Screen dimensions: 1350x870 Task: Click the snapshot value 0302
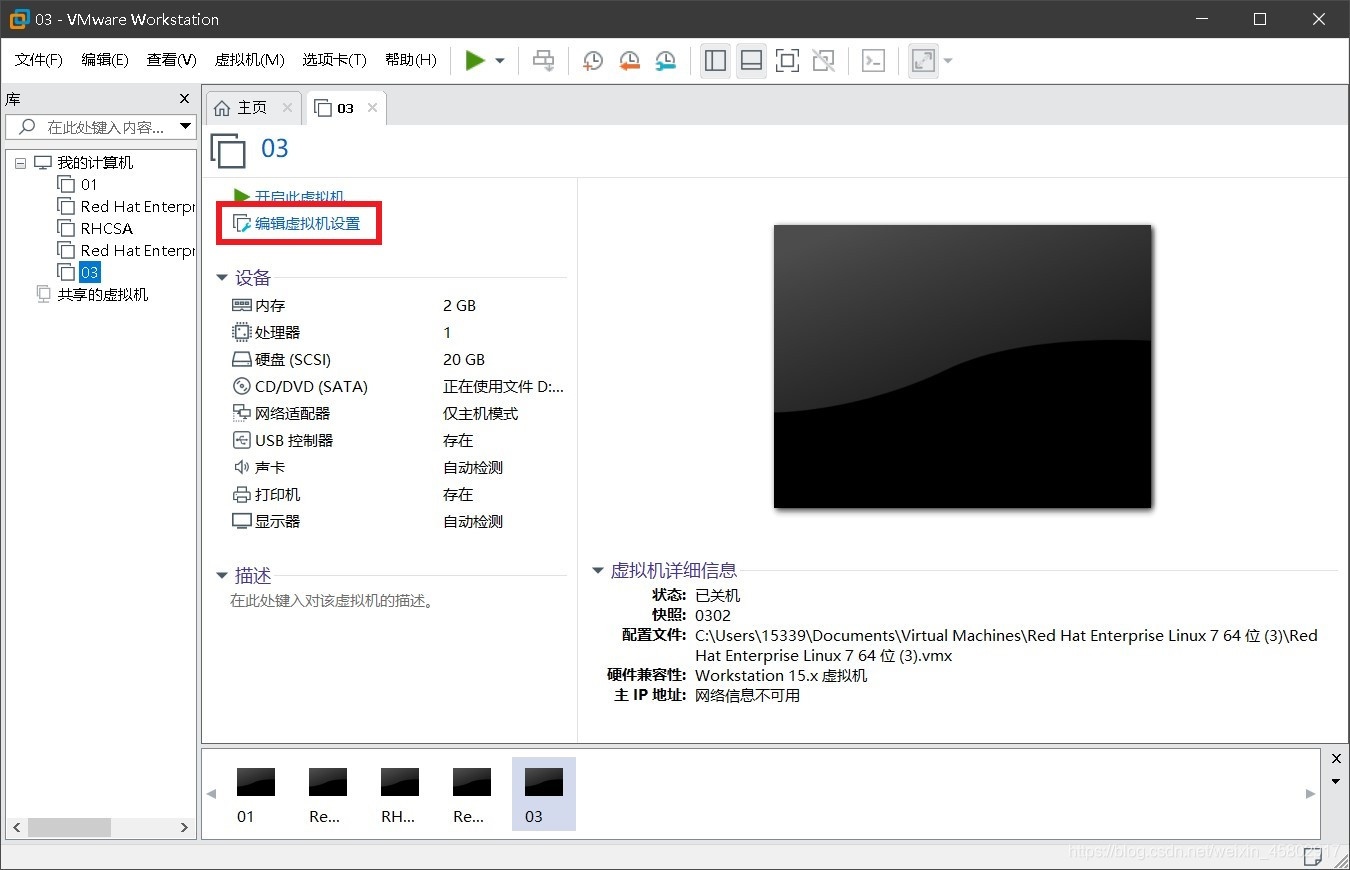[x=713, y=615]
